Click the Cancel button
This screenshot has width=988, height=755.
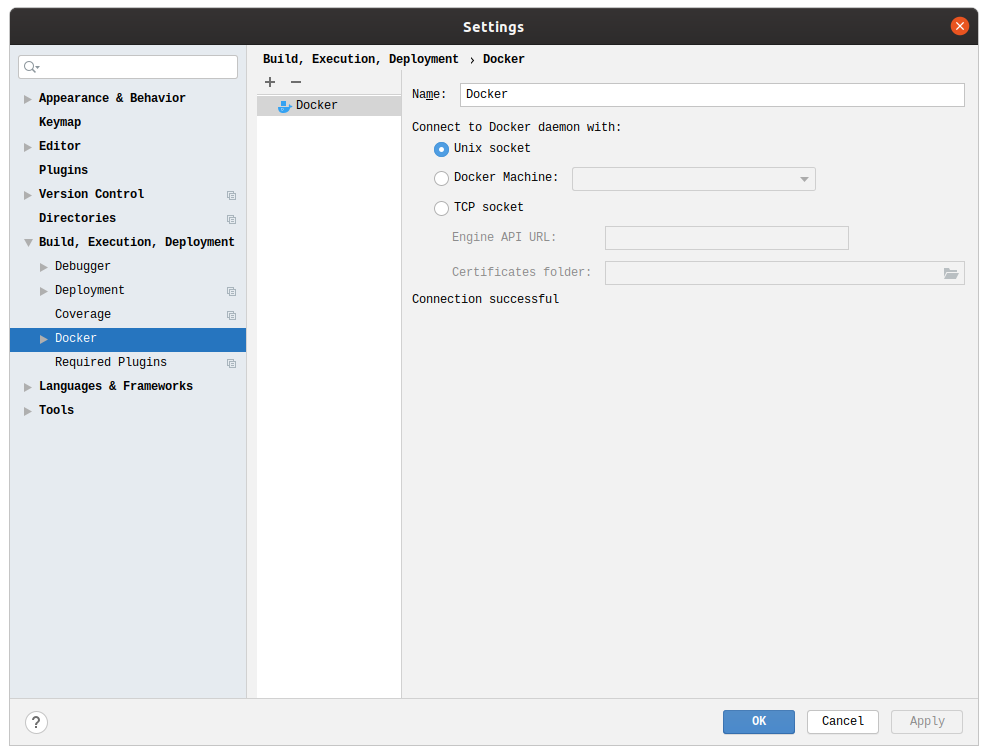point(842,722)
